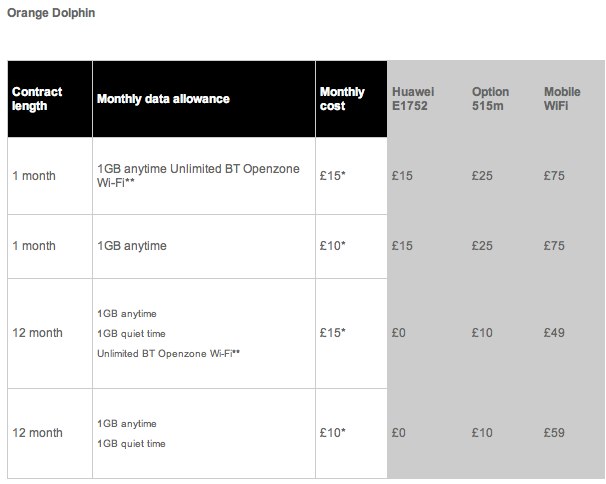The image size is (606, 484).
Task: Click the £0 Huawei price in last row
Action: pos(400,433)
